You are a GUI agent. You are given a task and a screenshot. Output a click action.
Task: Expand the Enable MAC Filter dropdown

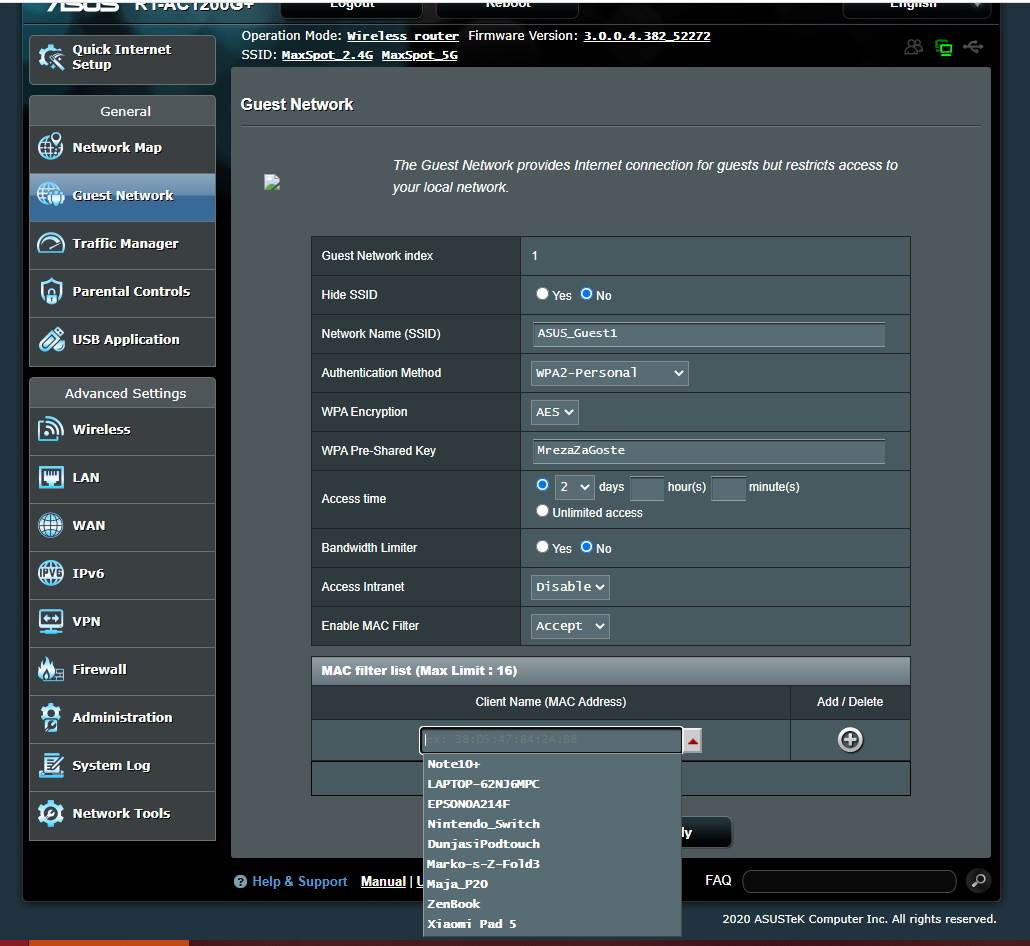(x=570, y=626)
